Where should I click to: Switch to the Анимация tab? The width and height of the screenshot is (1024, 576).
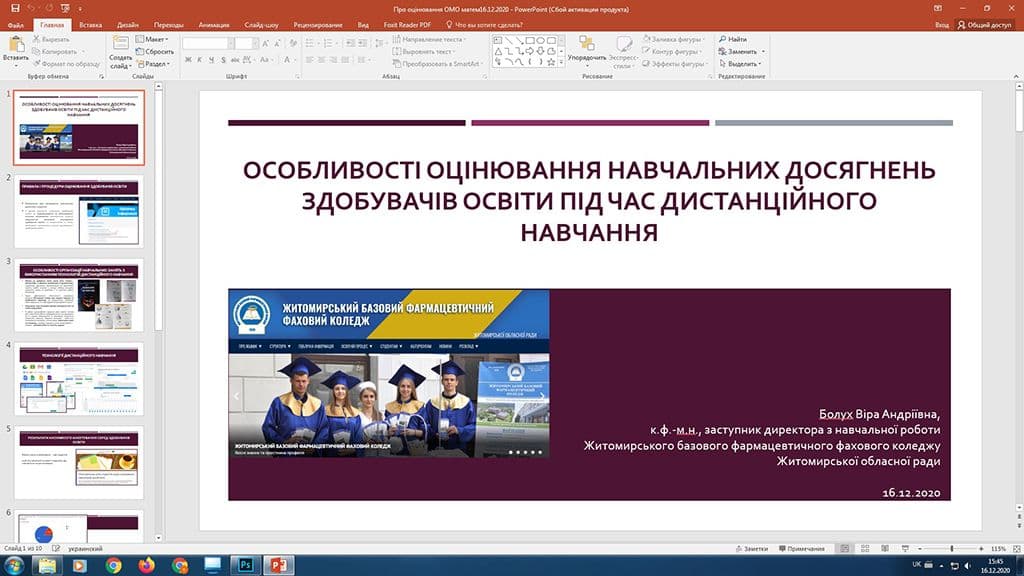click(x=214, y=25)
